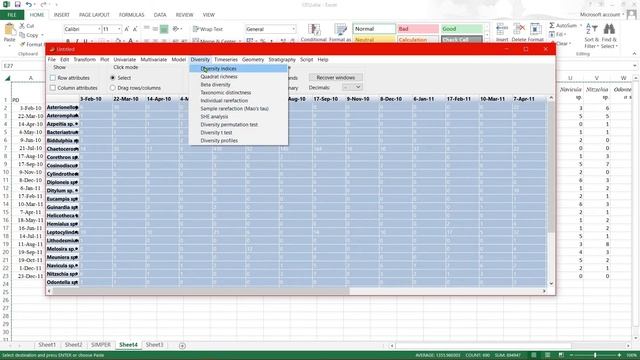Click the Copy icon in the Clipboard group

(x=22, y=35)
